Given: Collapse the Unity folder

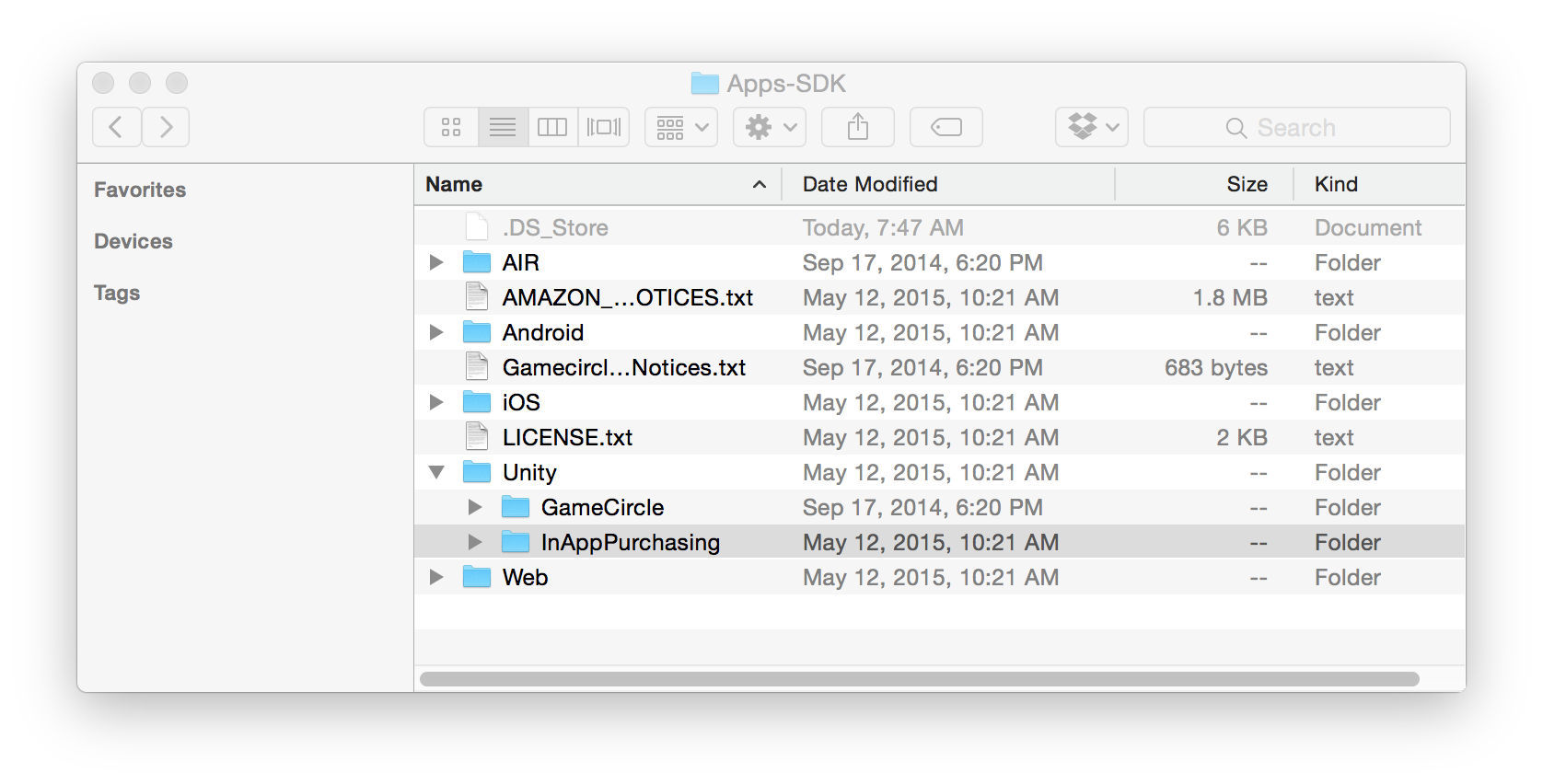Looking at the screenshot, I should (x=436, y=473).
